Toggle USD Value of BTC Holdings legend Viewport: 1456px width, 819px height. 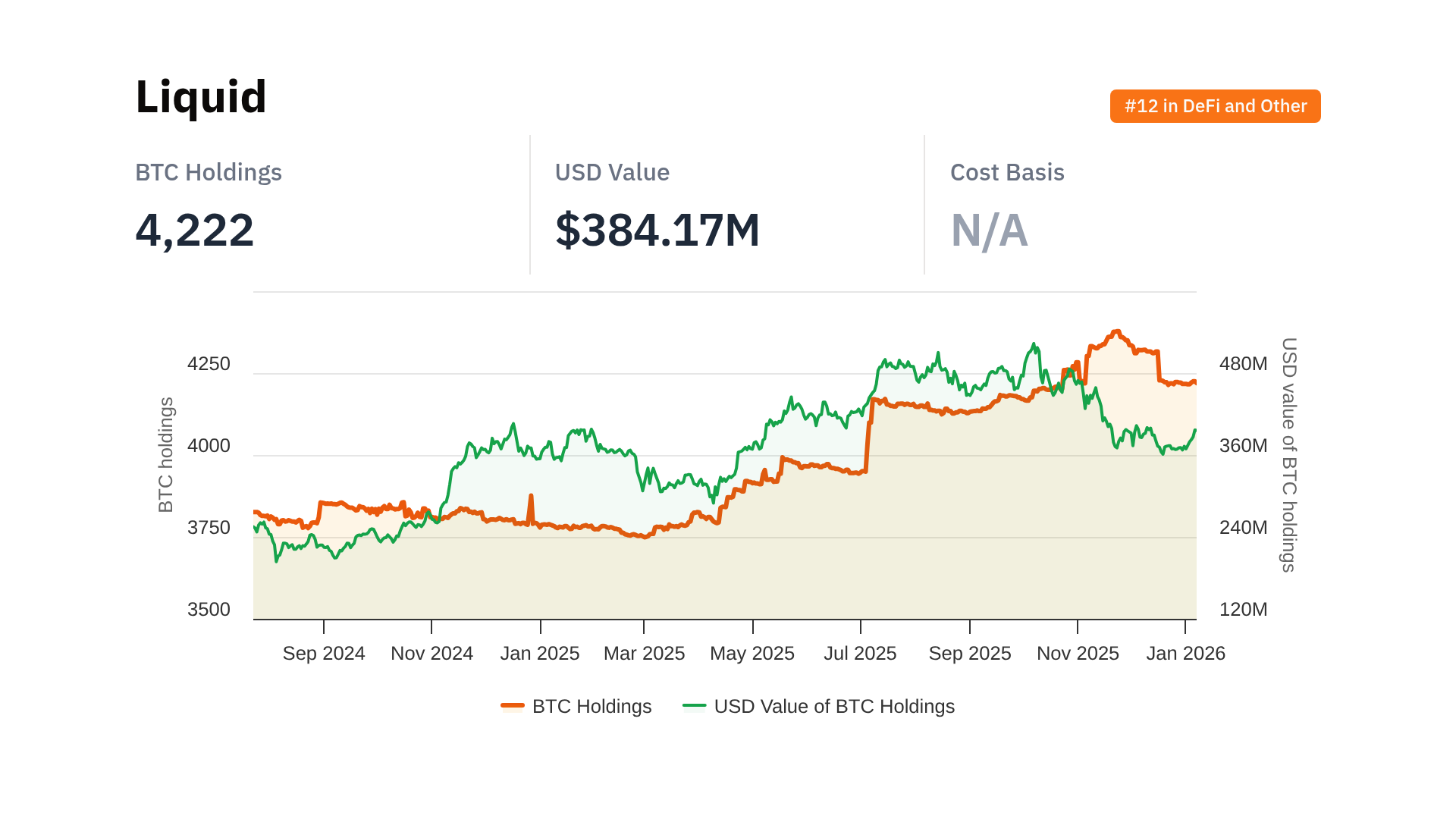833,706
